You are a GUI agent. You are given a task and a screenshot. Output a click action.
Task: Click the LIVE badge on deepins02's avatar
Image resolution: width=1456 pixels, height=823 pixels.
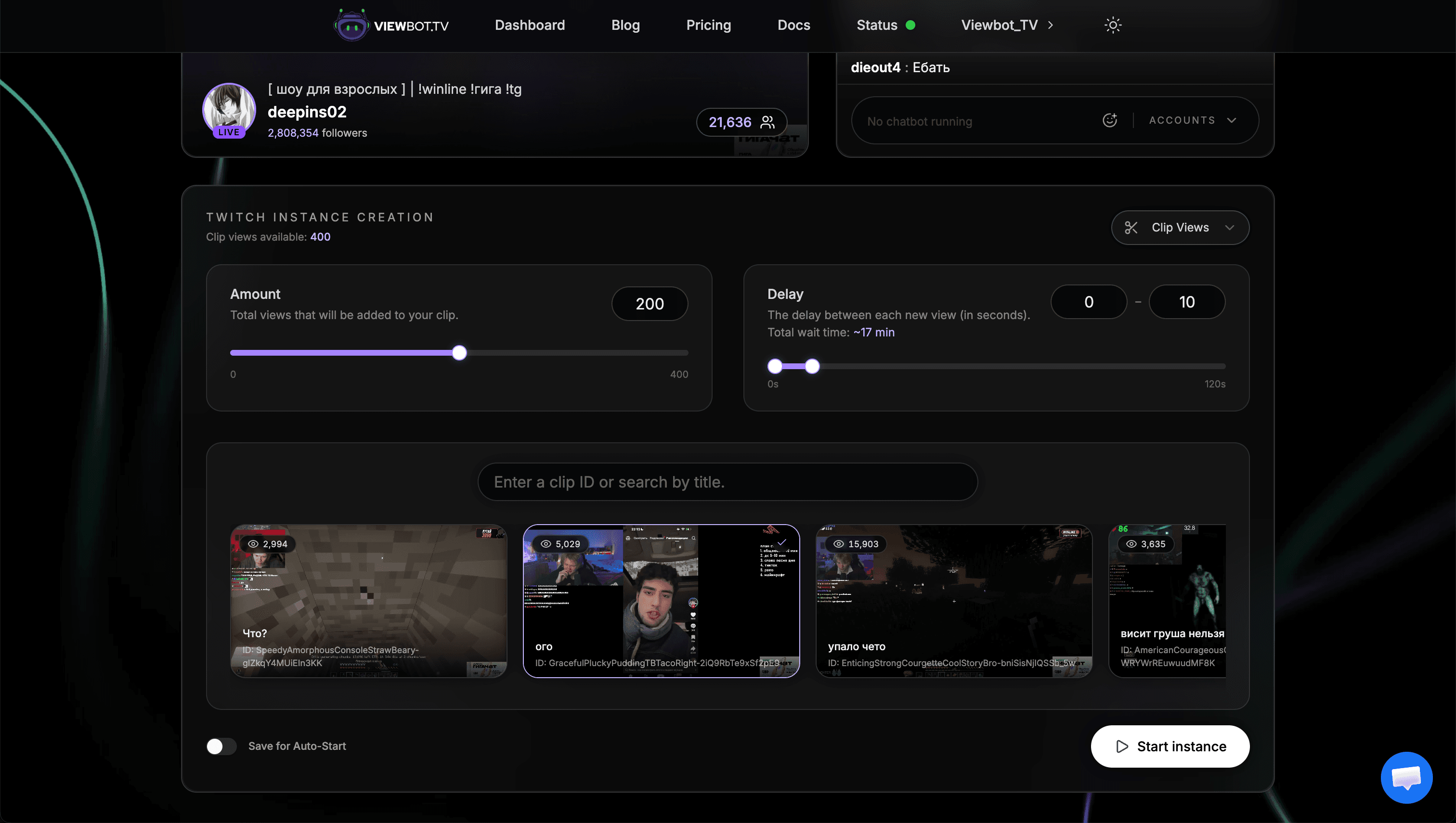coord(228,132)
